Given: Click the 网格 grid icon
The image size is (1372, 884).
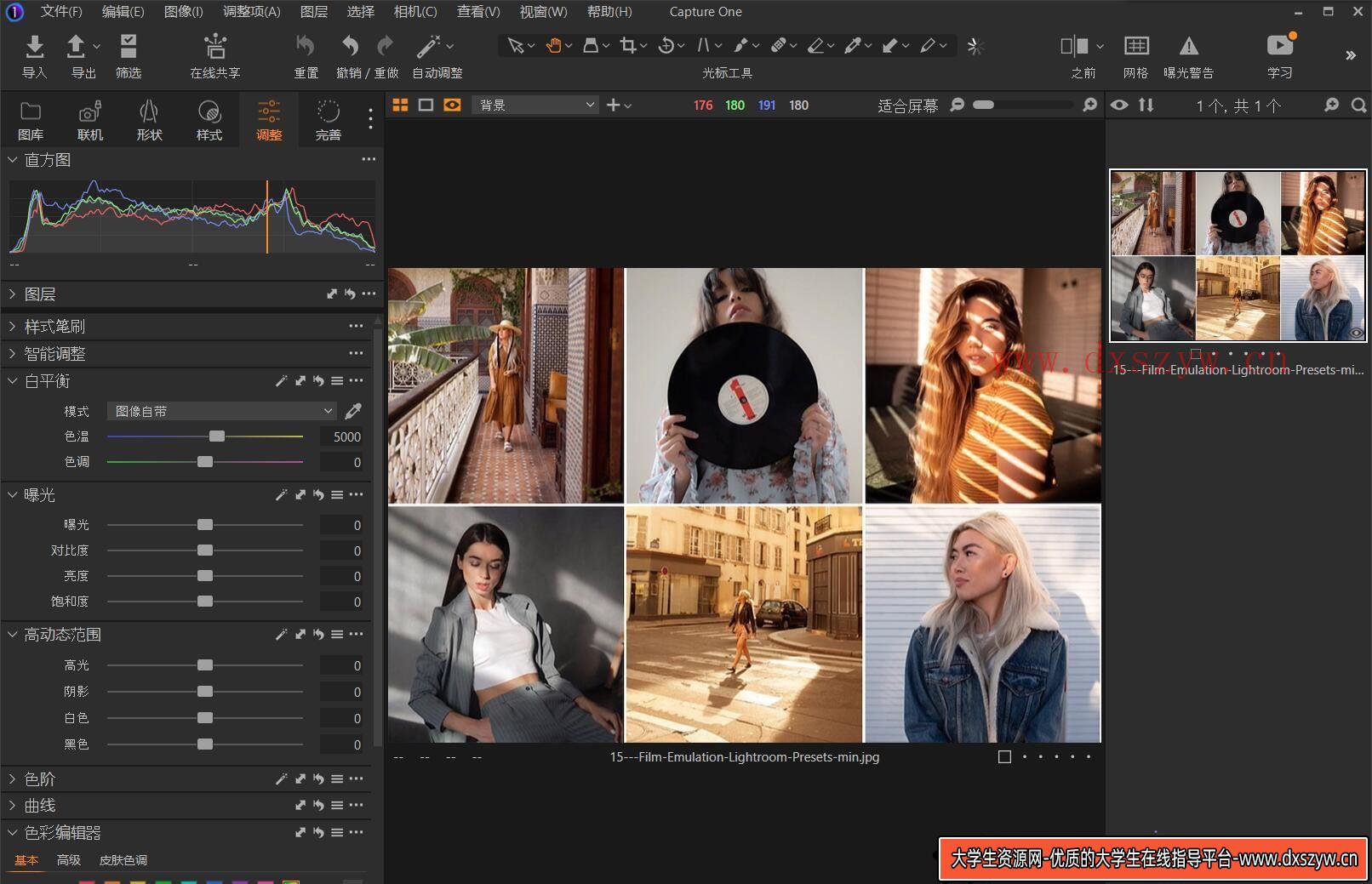Looking at the screenshot, I should [1136, 46].
